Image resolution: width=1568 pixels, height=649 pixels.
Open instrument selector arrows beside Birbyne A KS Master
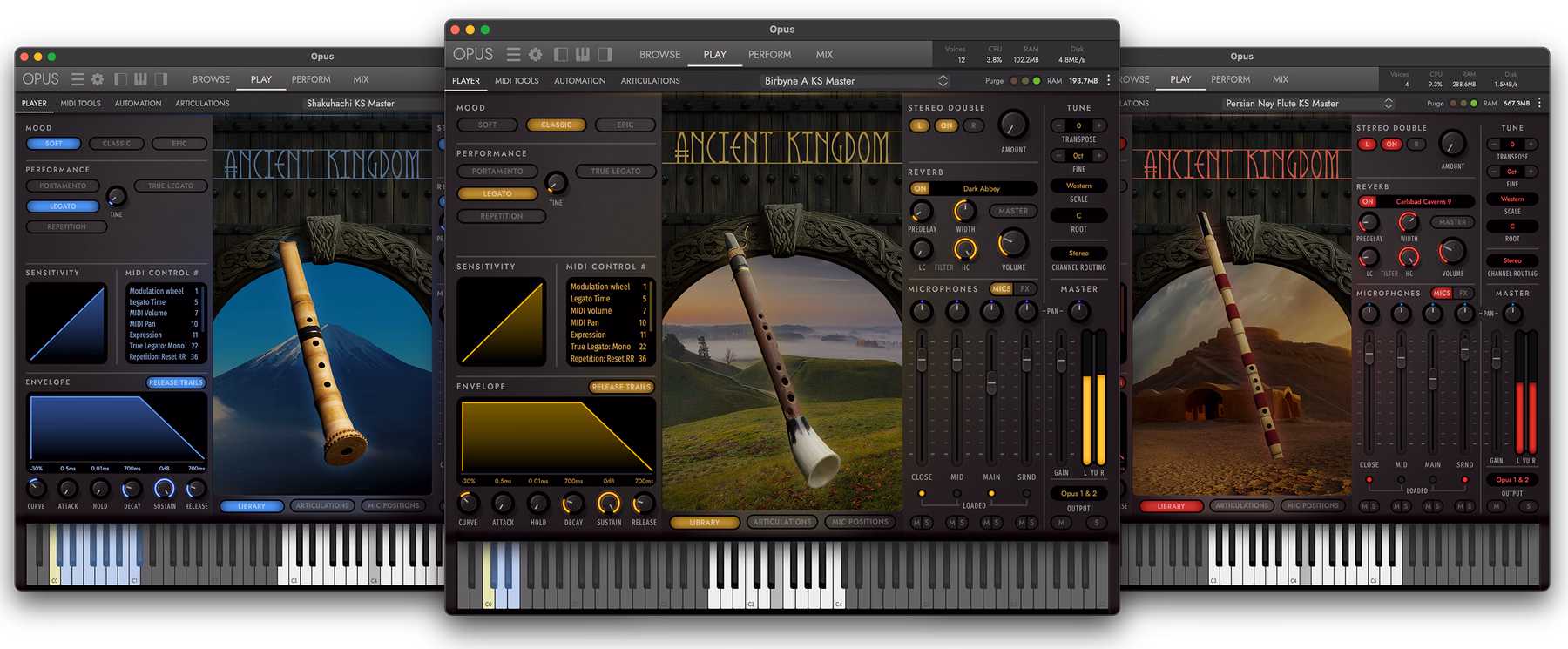point(943,81)
